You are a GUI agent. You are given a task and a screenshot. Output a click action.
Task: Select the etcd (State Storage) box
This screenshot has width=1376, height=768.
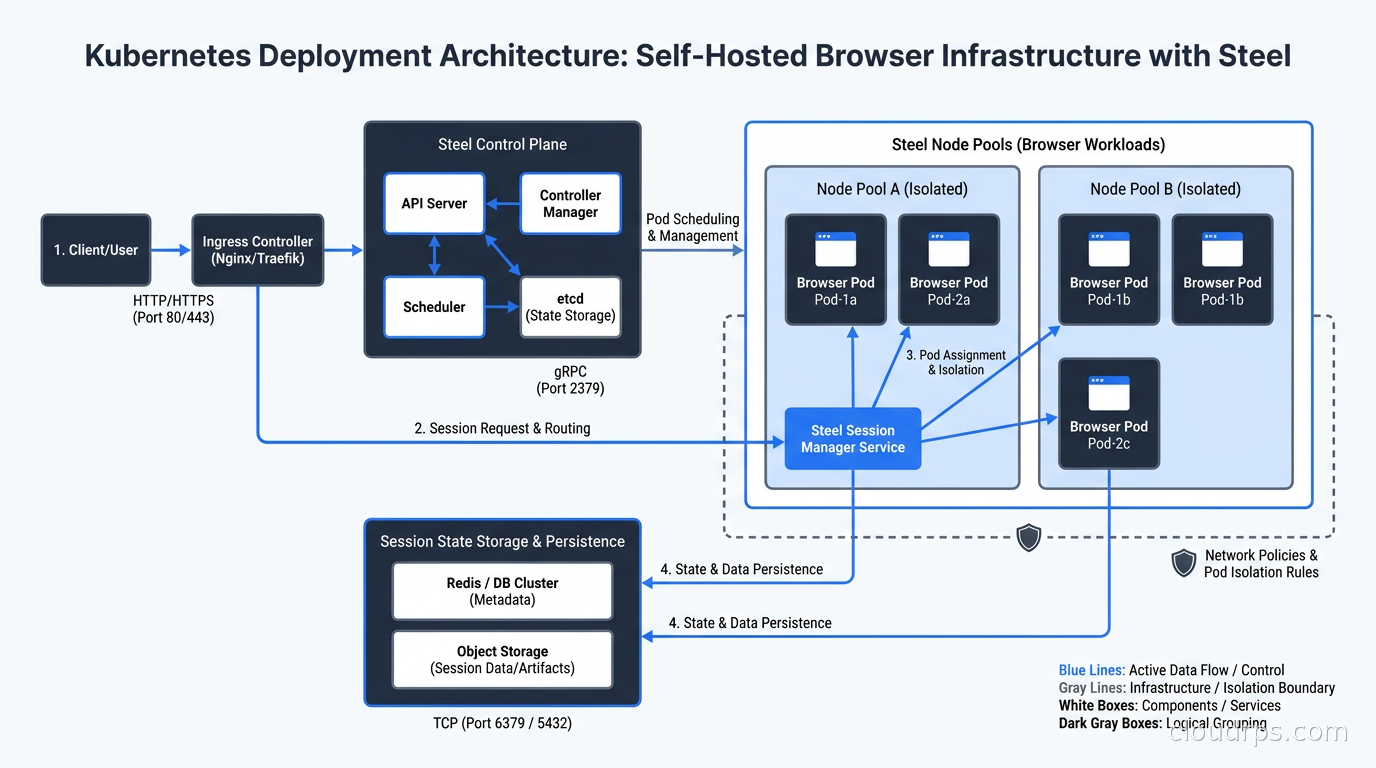coord(570,307)
